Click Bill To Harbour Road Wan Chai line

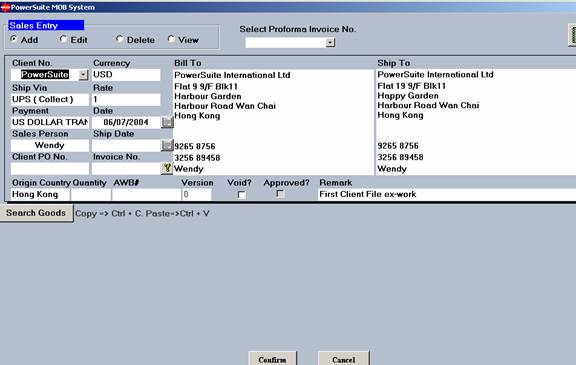coord(225,106)
